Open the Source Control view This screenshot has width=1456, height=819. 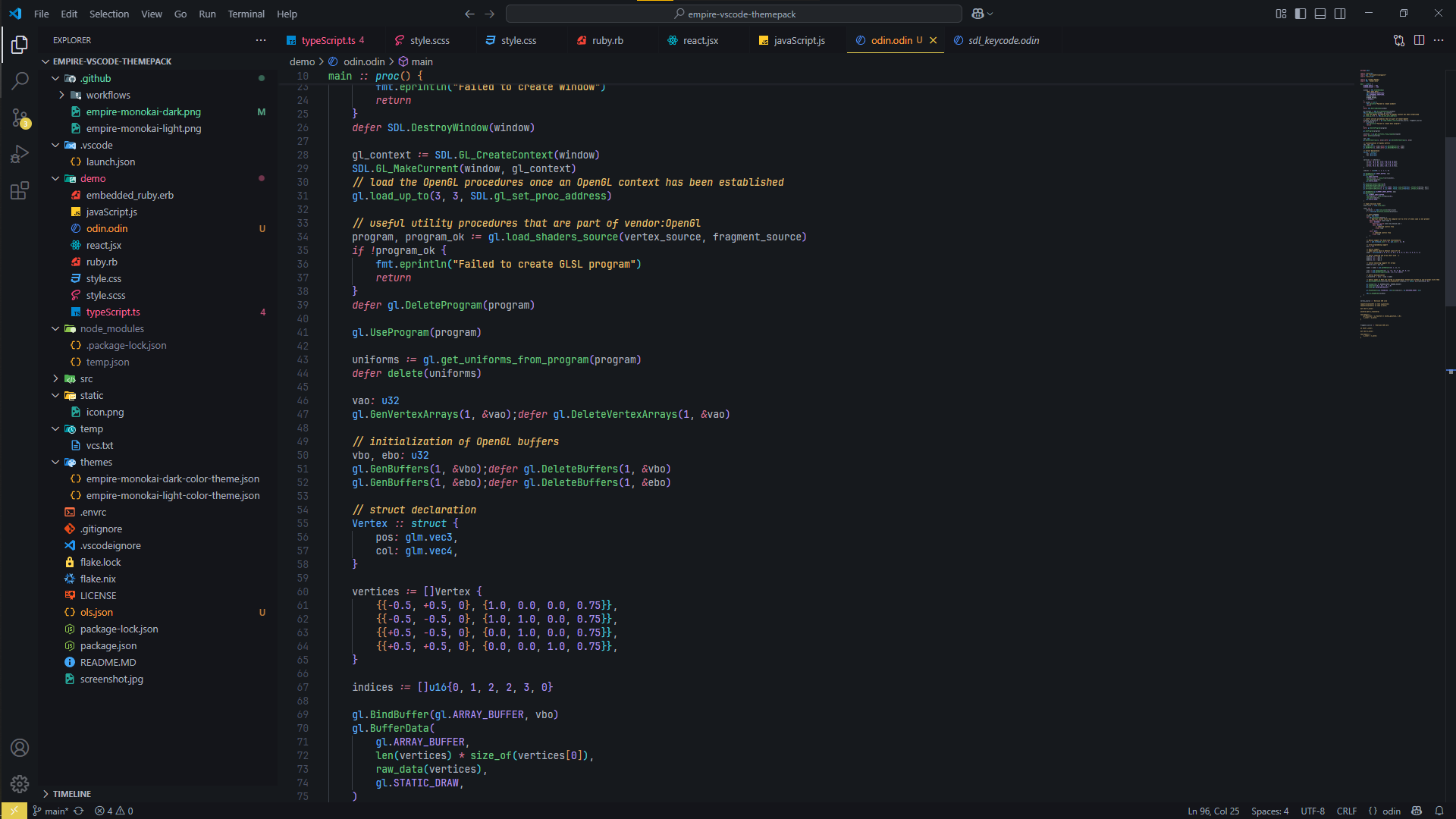pos(20,118)
